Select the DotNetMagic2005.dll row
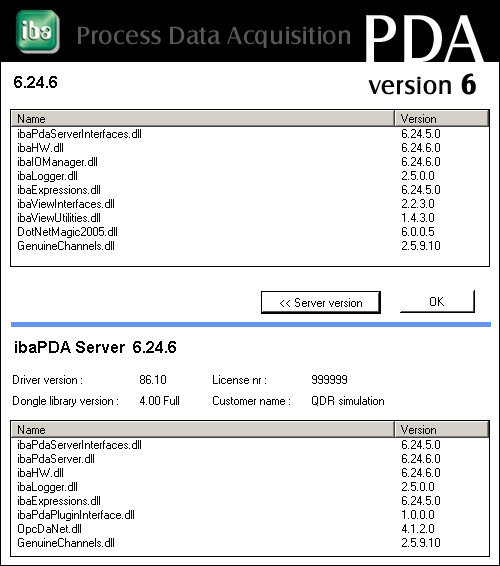 click(250, 232)
